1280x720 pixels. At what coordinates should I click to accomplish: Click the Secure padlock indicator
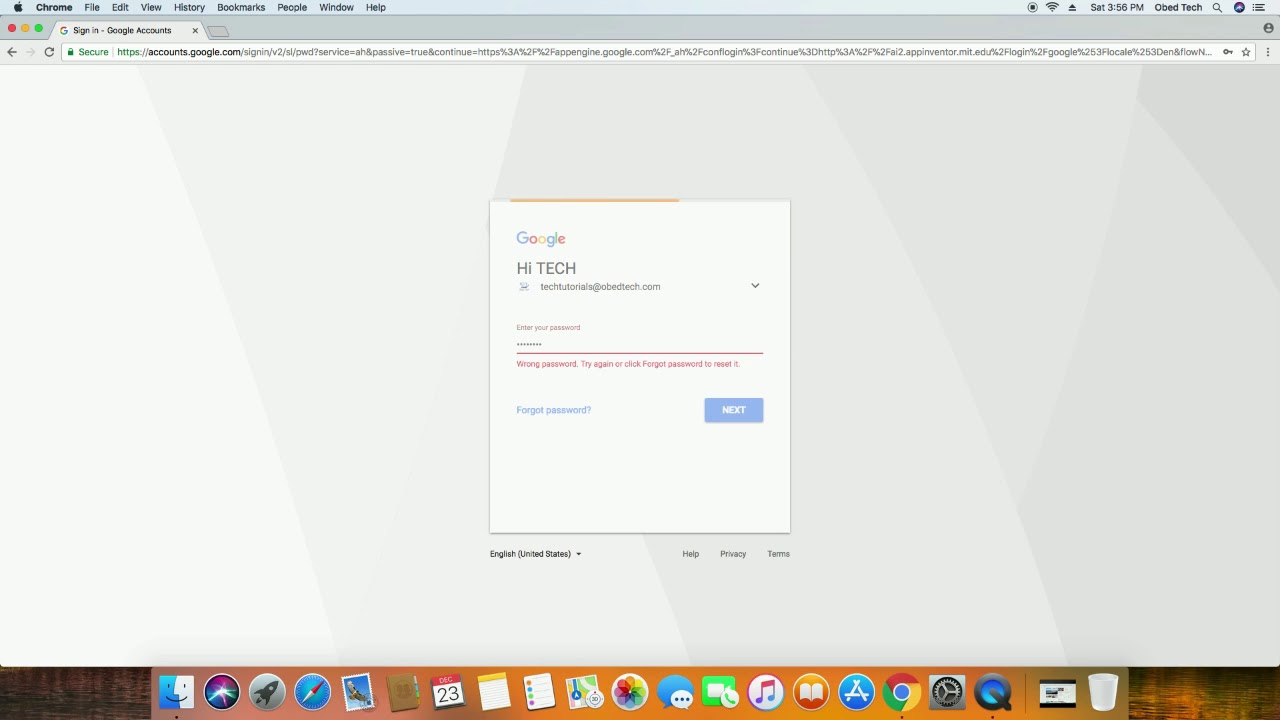pos(88,52)
